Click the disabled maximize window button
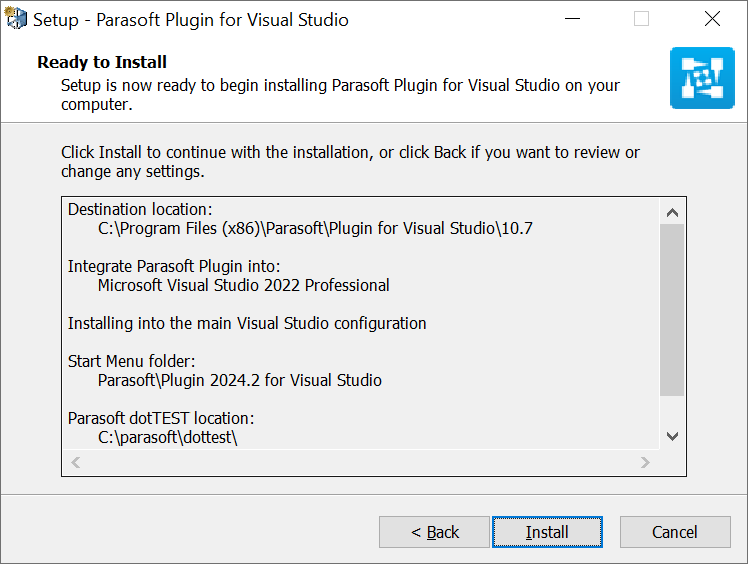748x564 pixels. [641, 19]
